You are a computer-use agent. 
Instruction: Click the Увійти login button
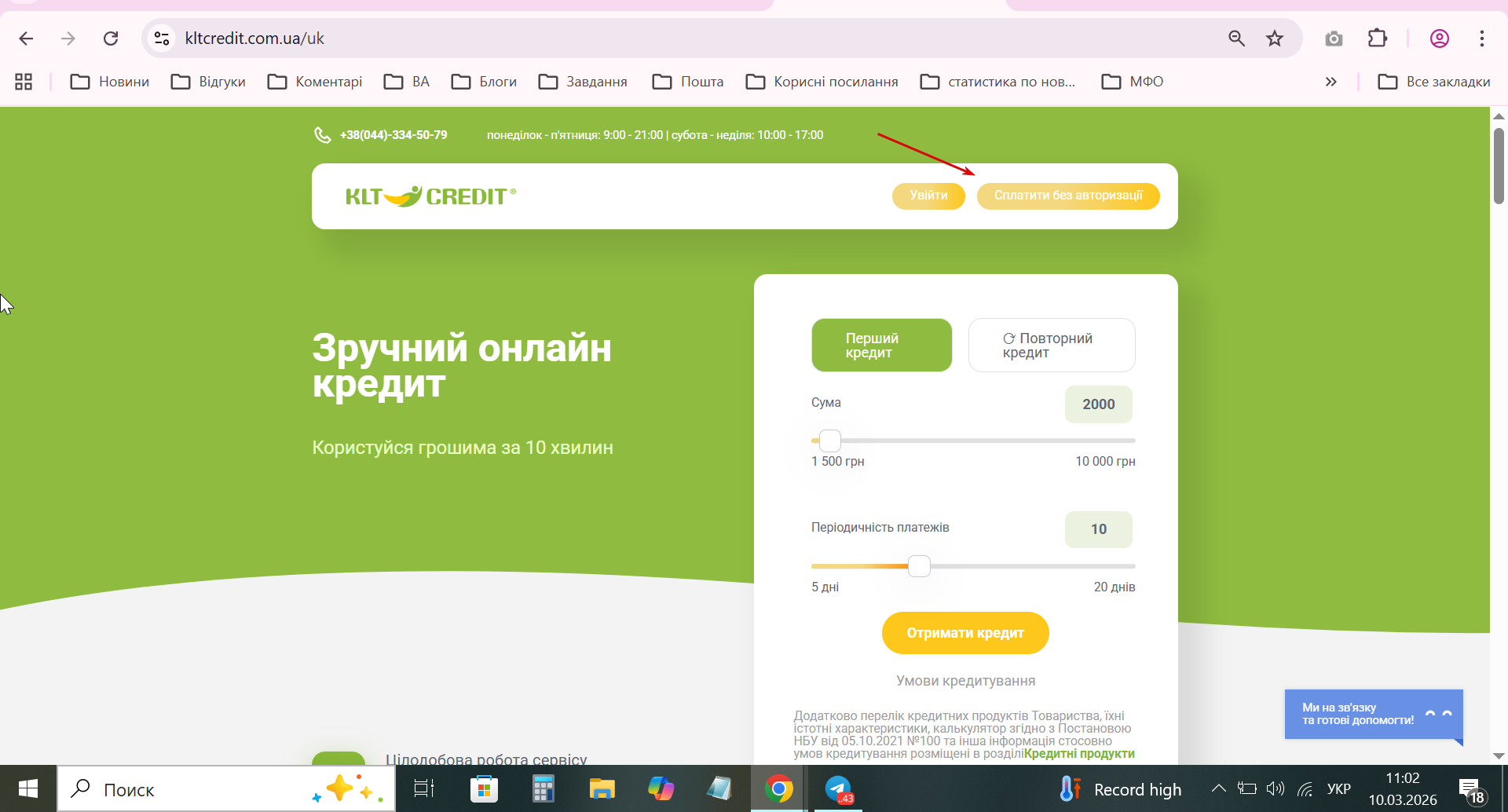click(928, 196)
